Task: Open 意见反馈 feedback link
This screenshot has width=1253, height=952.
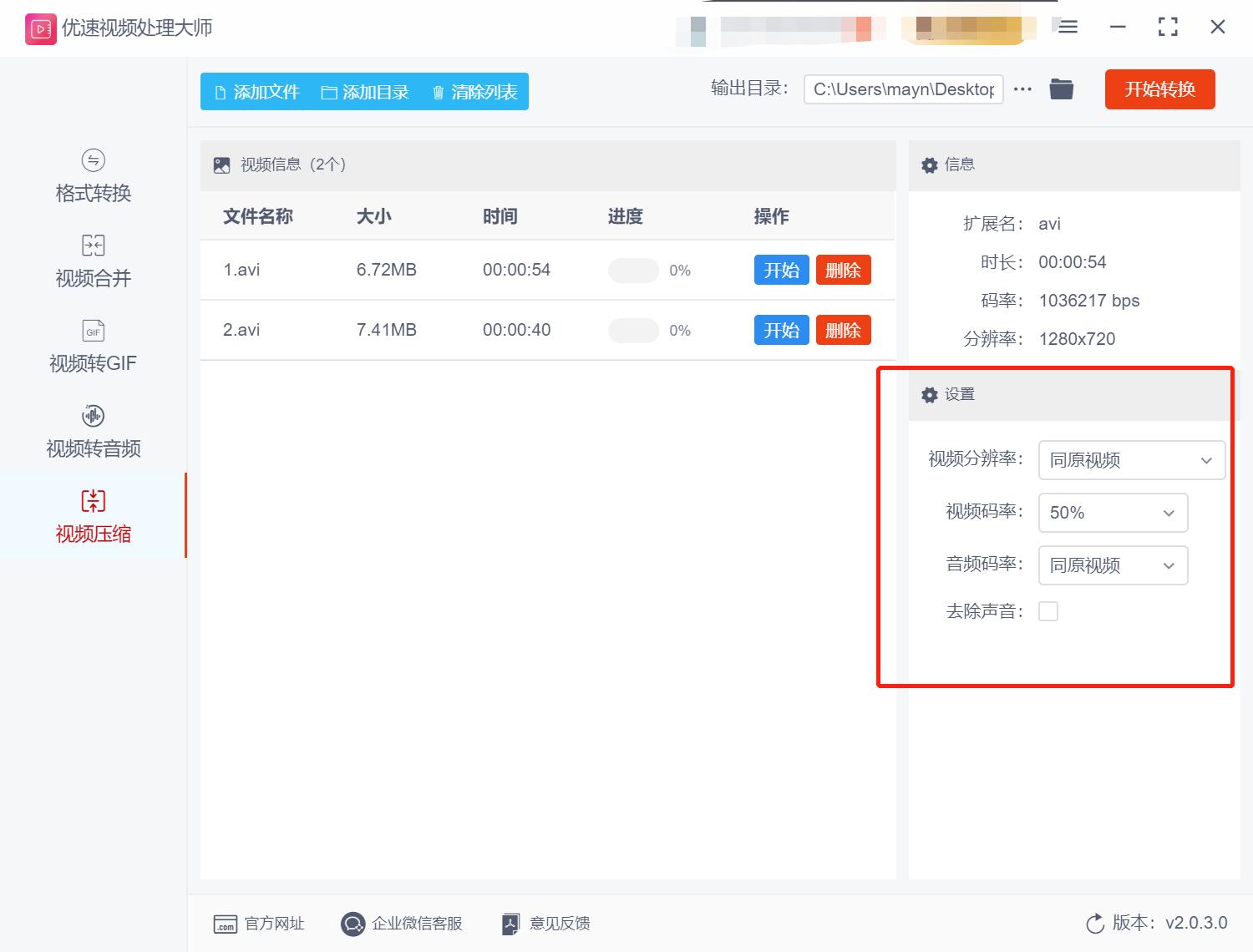Action: point(510,924)
